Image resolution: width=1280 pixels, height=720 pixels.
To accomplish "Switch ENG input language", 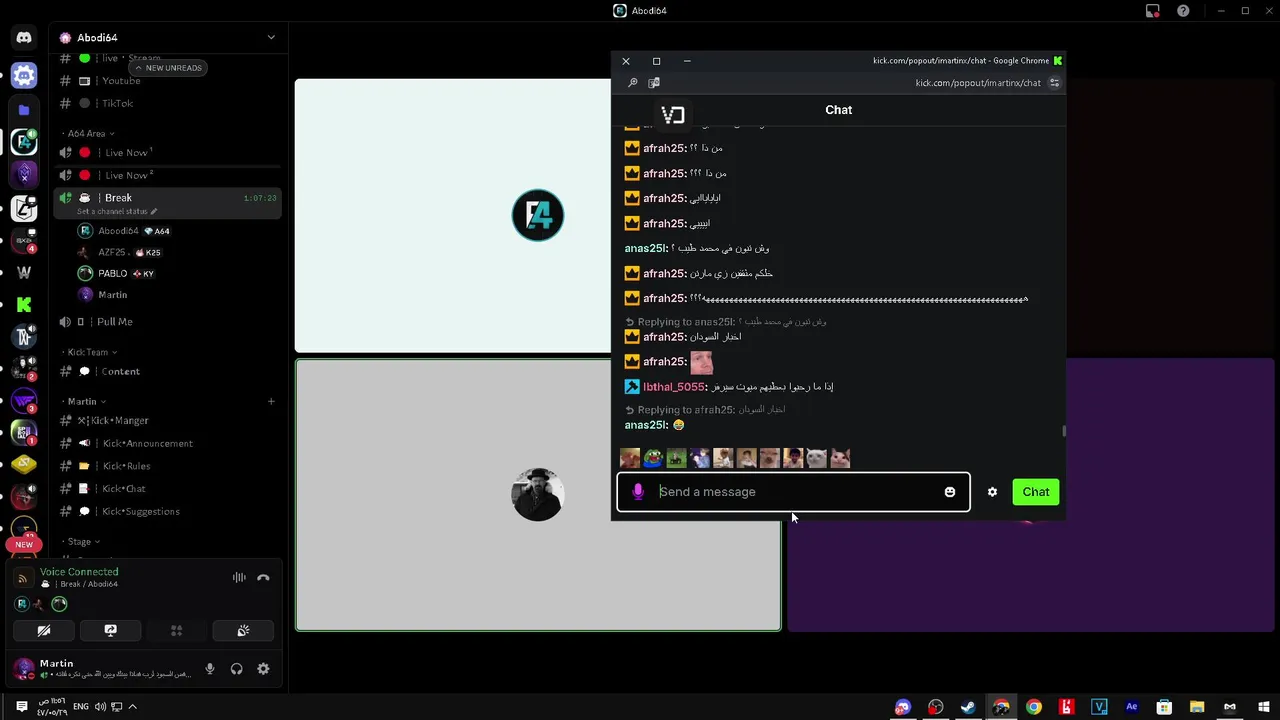I will tap(81, 707).
